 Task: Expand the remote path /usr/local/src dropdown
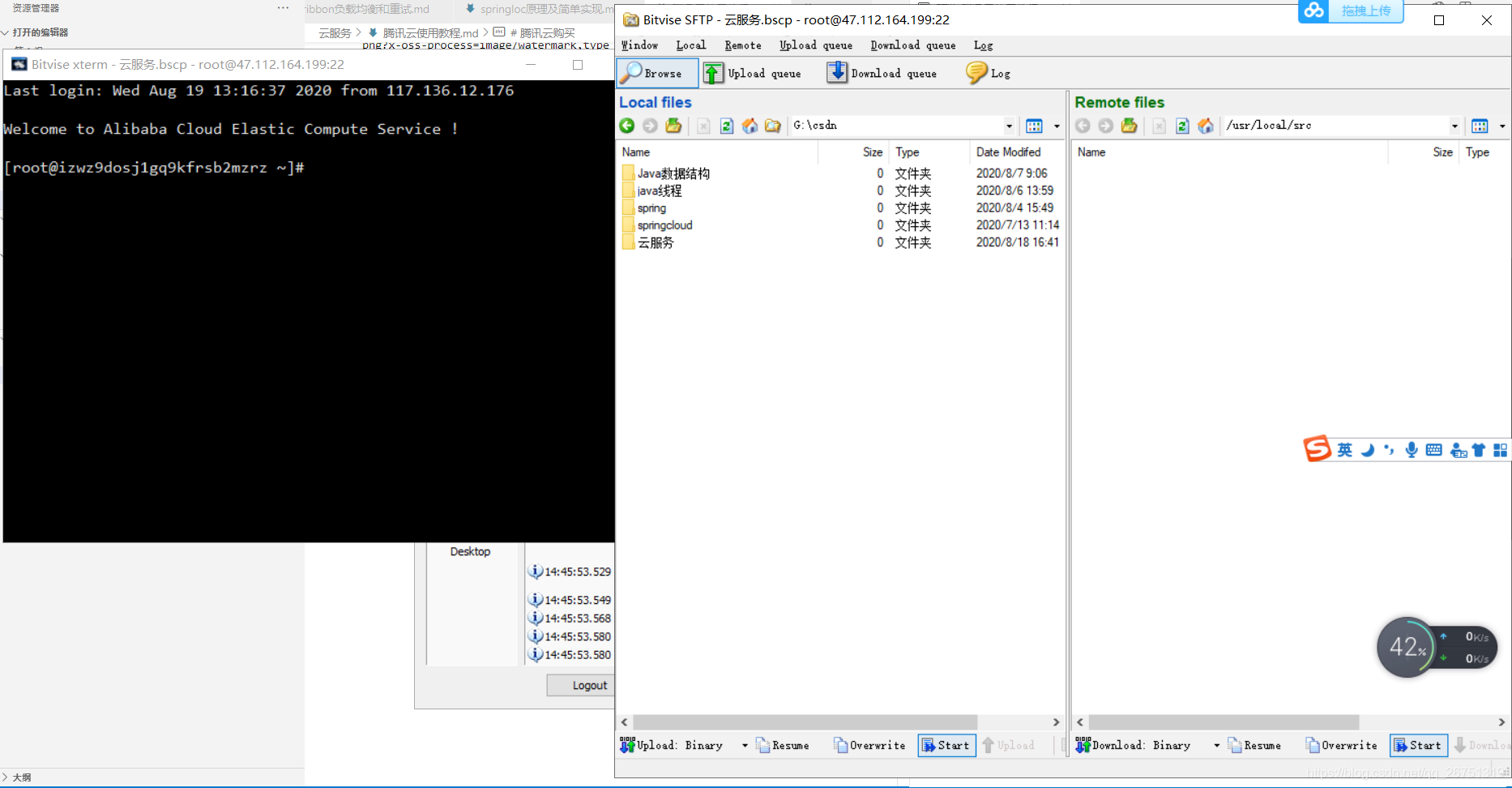point(1454,126)
